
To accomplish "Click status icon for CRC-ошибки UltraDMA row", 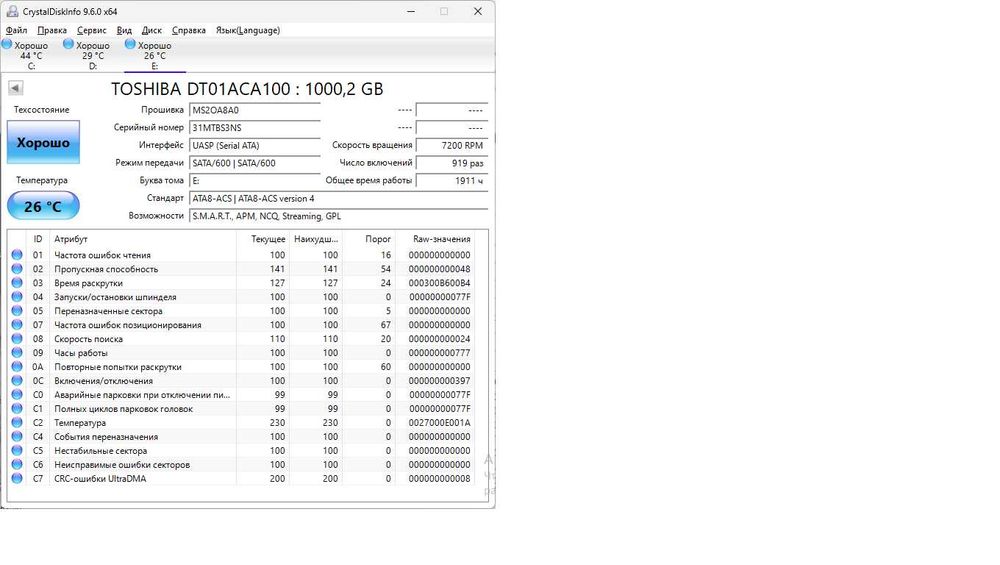I will (17, 478).
